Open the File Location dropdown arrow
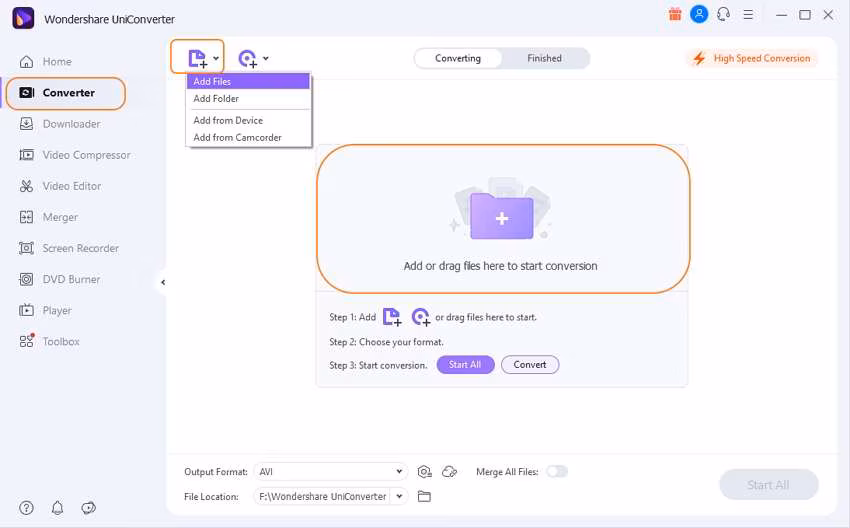 [399, 497]
